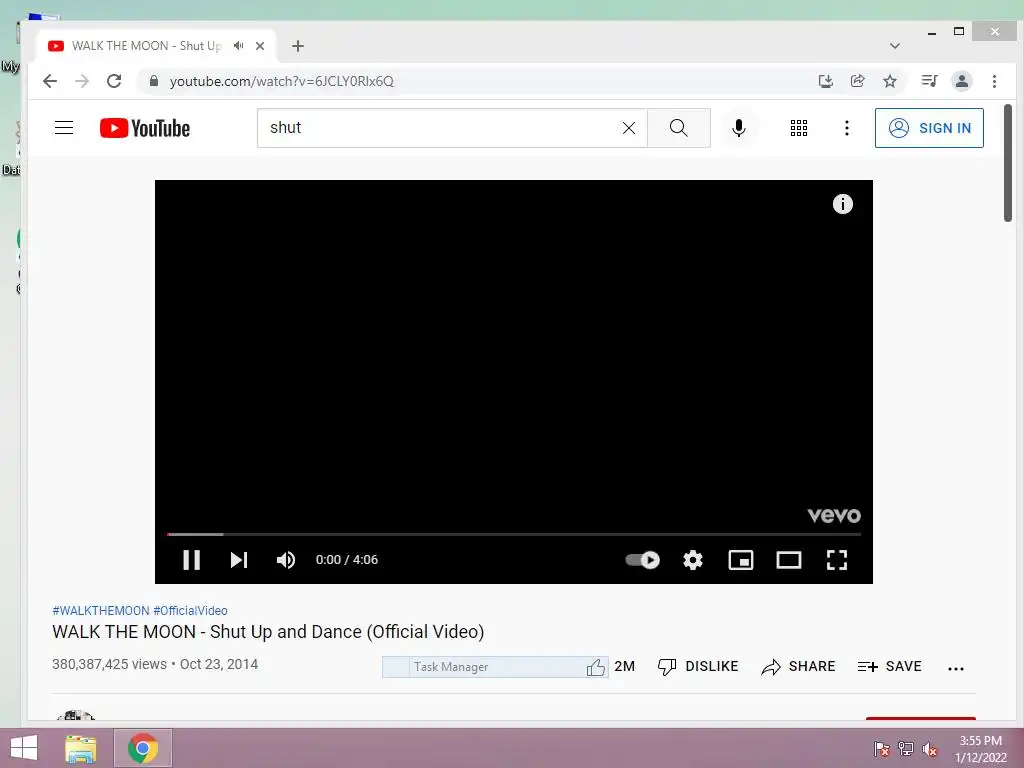
Task: Open the system volume tray icon
Action: pyautogui.click(x=930, y=749)
